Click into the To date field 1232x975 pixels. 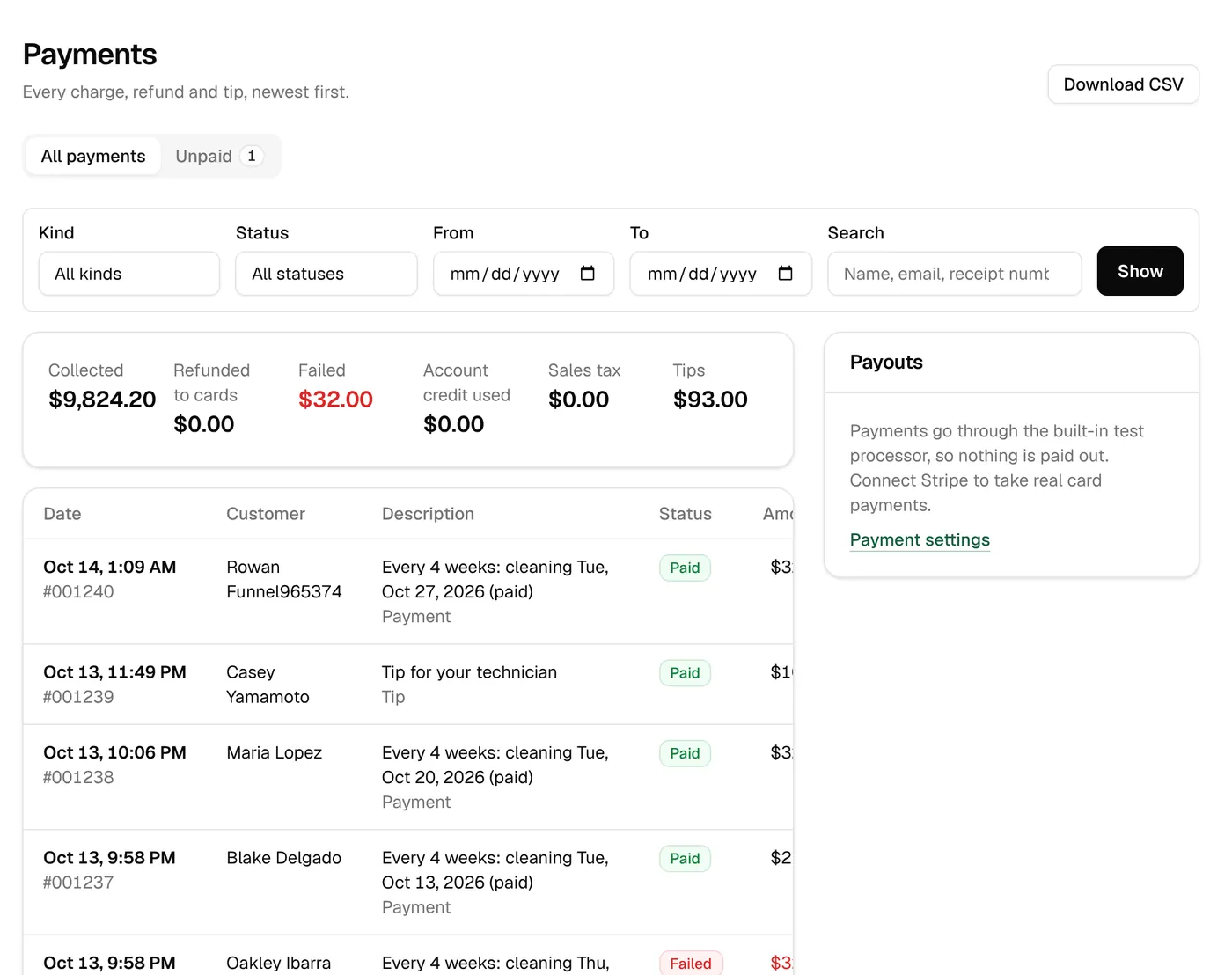[721, 274]
